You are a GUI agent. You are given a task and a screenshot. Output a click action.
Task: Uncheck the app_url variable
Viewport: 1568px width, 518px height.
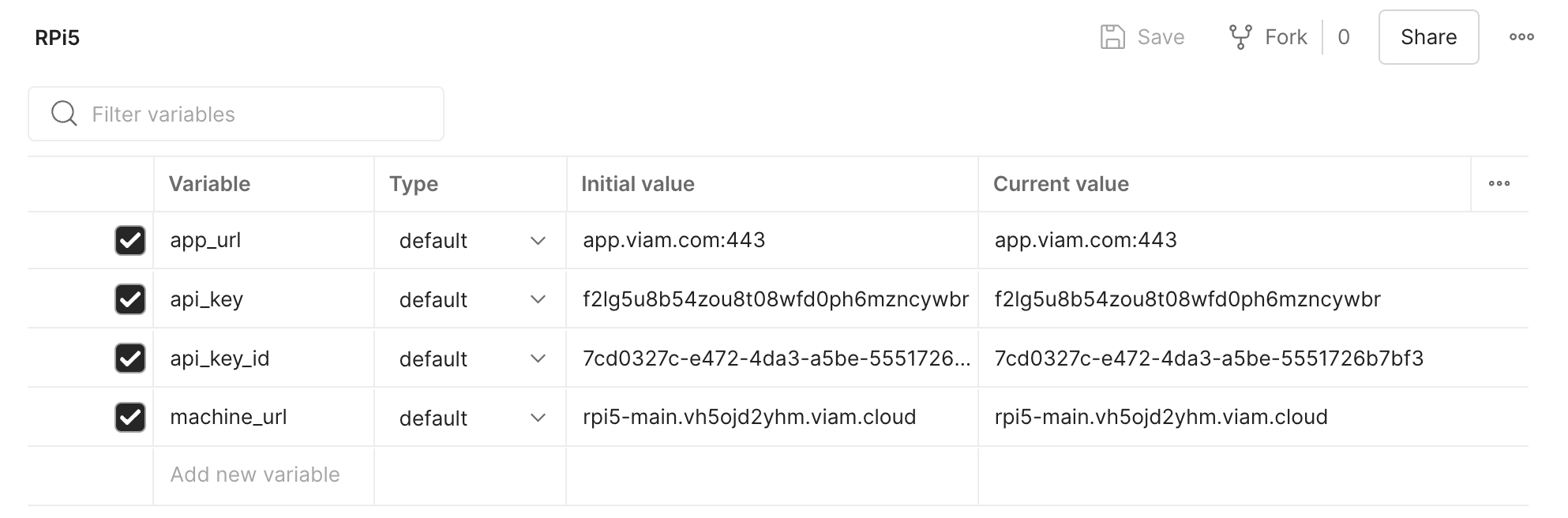point(129,240)
